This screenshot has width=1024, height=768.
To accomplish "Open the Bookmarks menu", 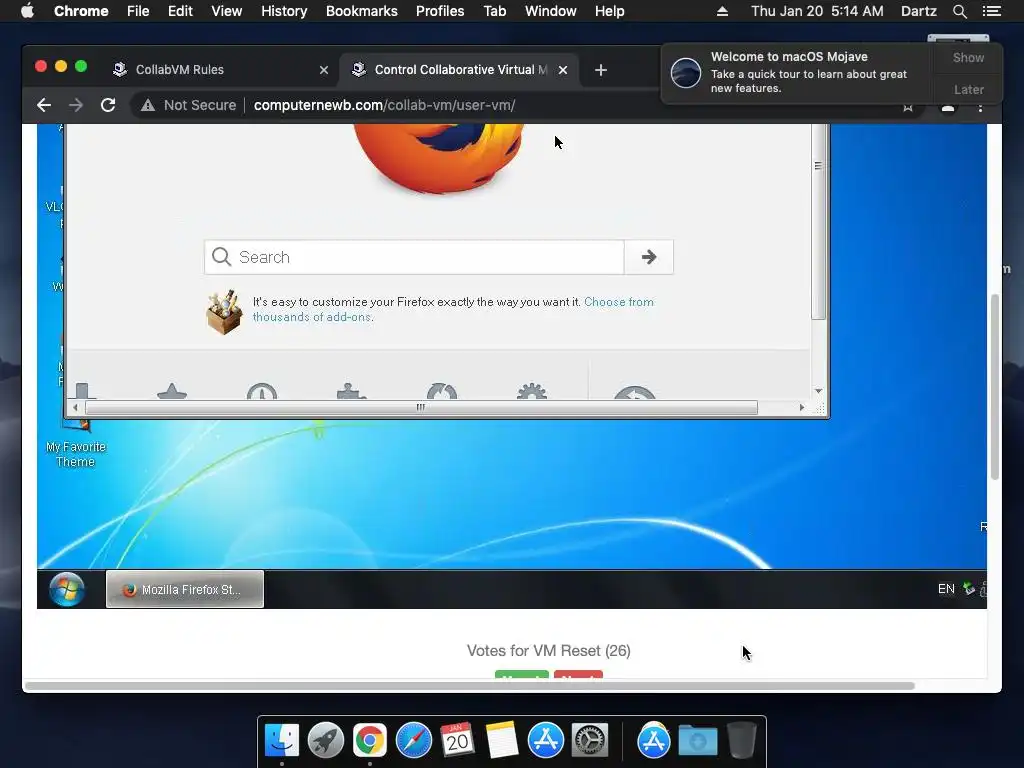I will (362, 11).
